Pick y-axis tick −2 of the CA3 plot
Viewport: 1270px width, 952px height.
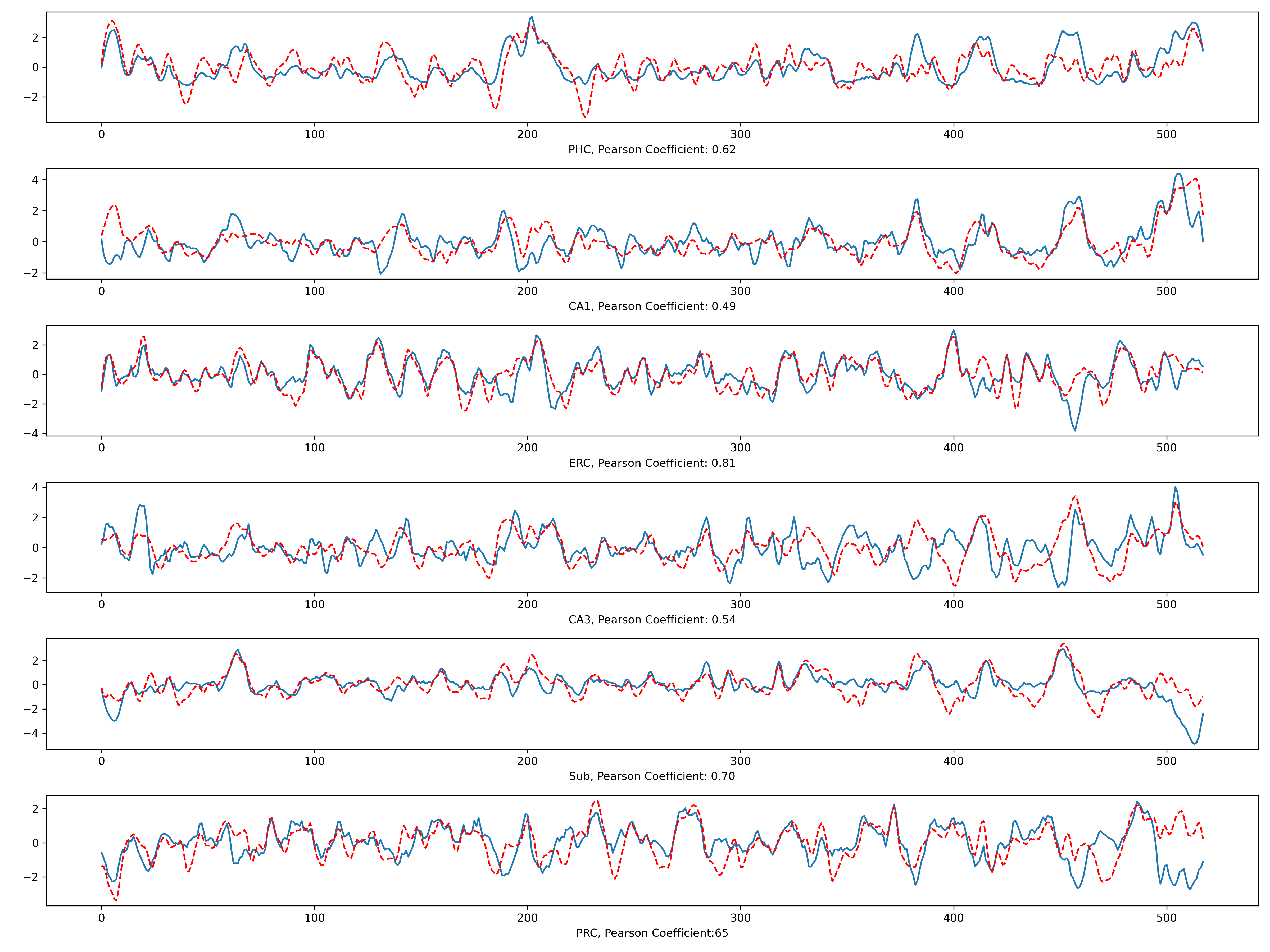(x=31, y=578)
